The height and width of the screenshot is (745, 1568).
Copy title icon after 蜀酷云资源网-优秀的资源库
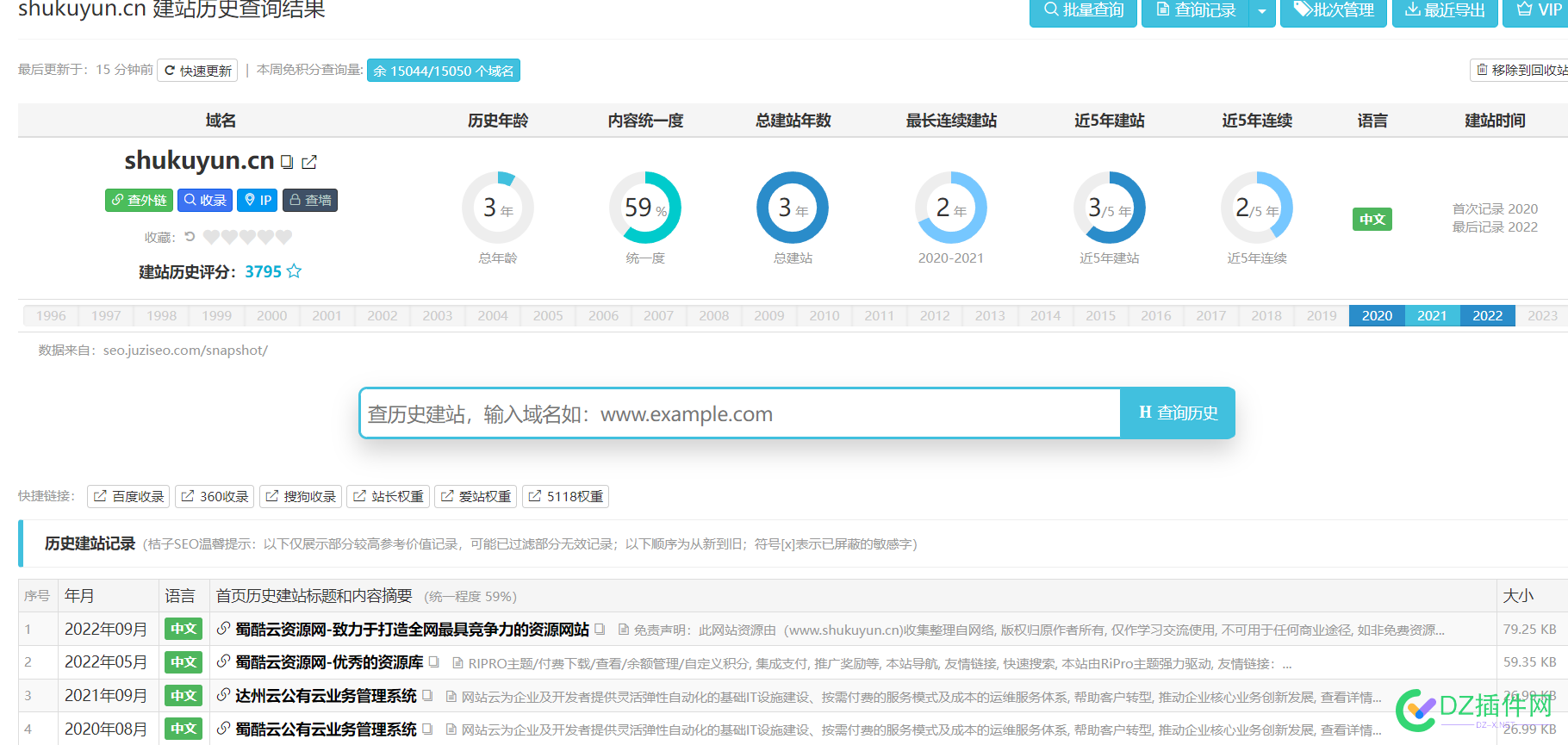(433, 662)
